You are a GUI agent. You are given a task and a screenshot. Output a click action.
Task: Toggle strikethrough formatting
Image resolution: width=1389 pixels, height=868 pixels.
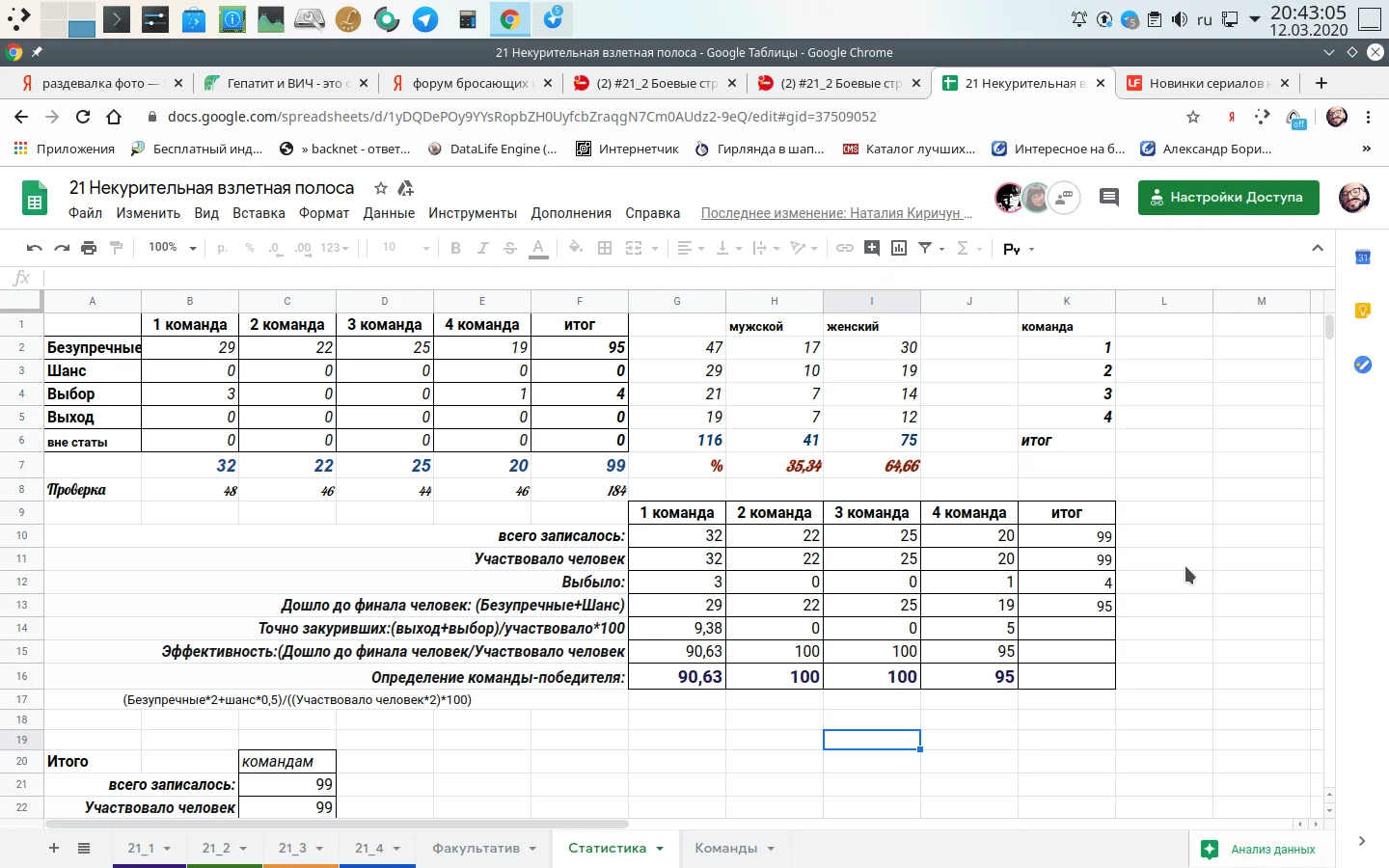tap(509, 248)
